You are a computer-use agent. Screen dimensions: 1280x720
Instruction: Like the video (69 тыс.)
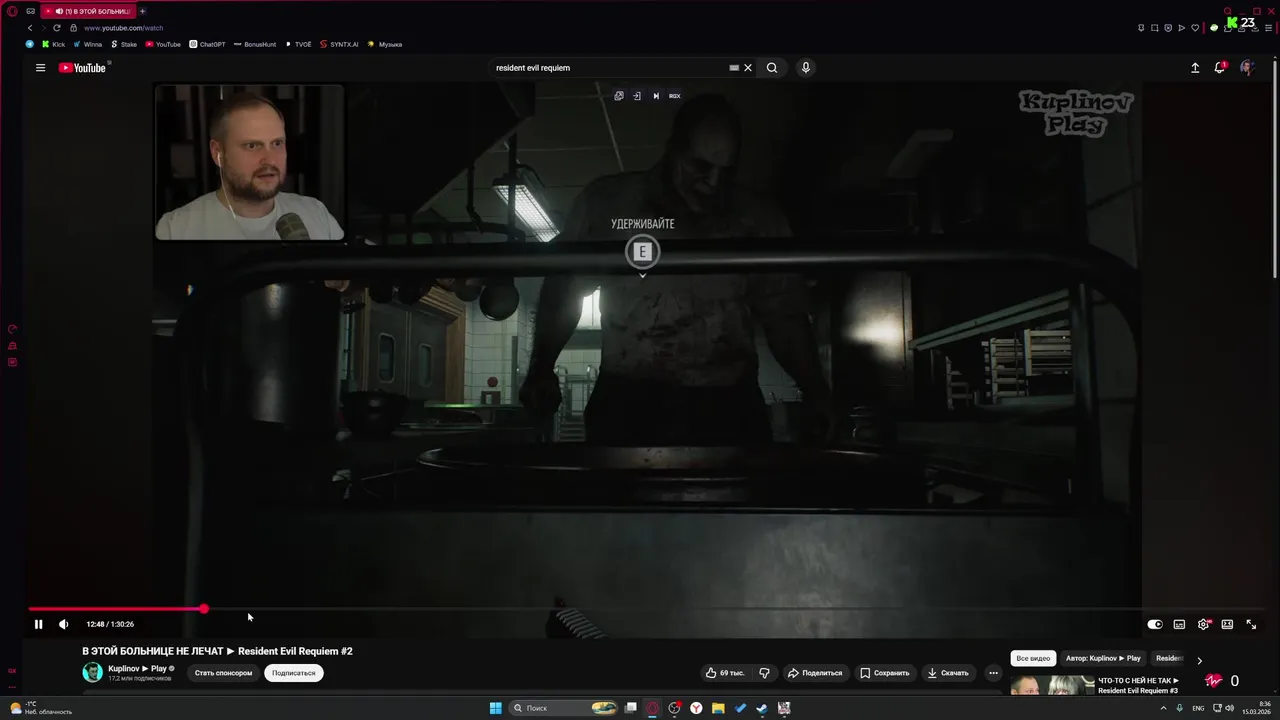[x=725, y=673]
